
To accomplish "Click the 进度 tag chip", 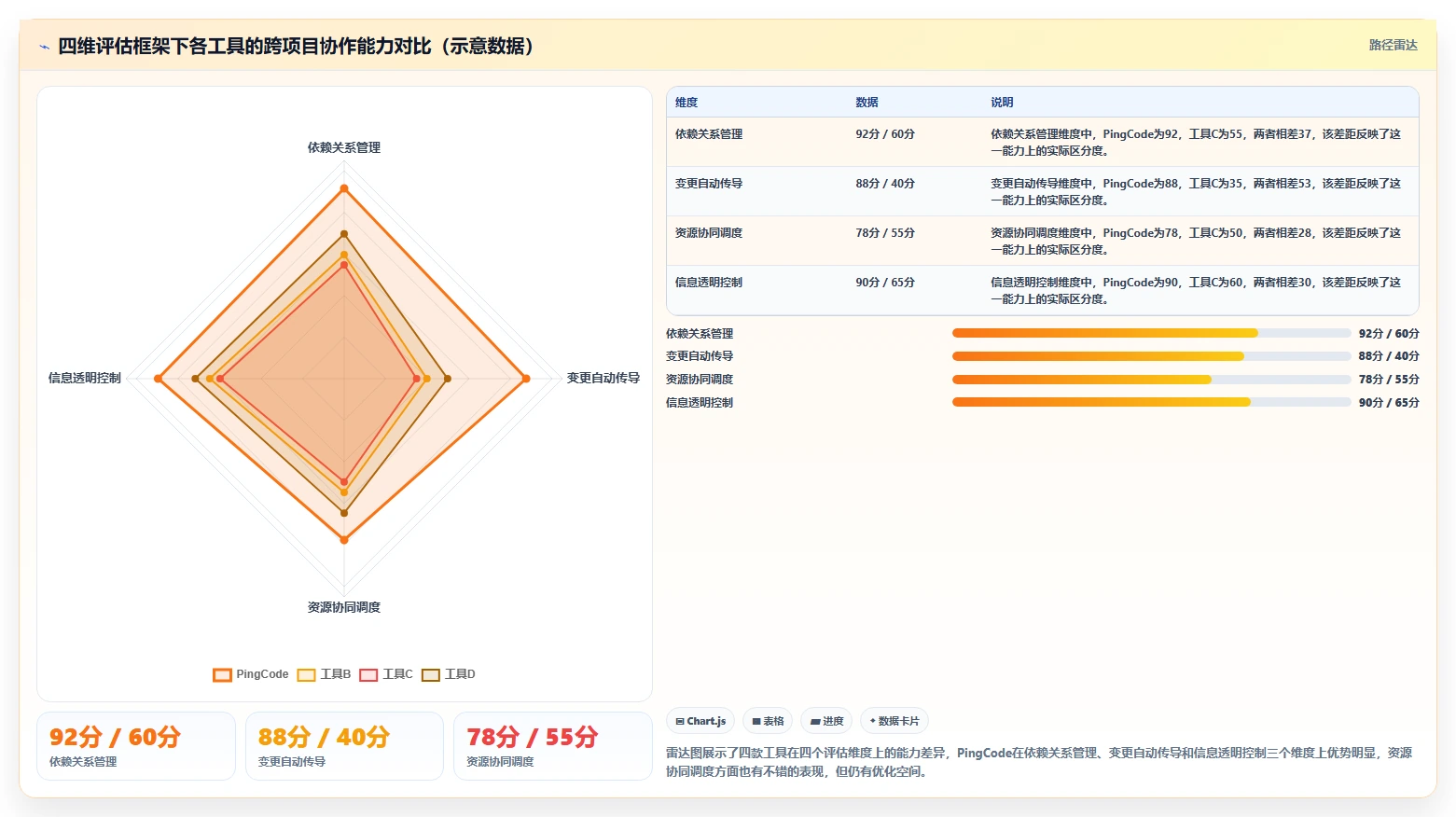I will (x=826, y=721).
